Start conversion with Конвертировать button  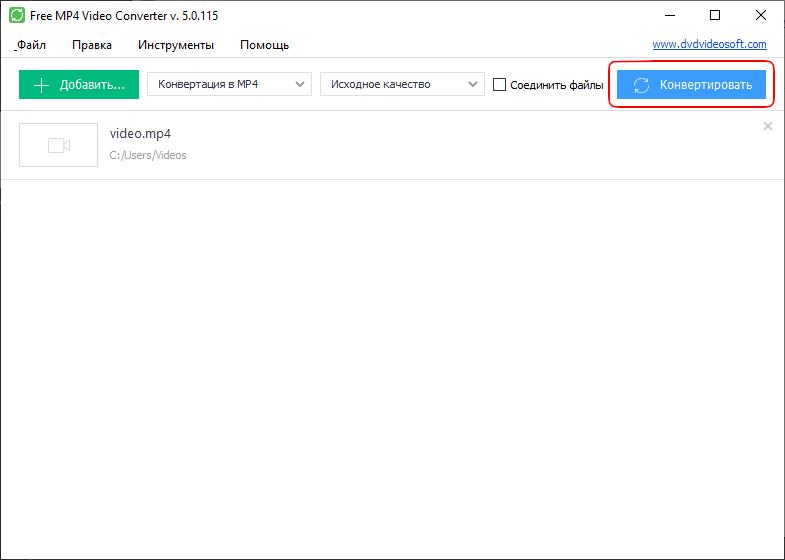tap(691, 85)
